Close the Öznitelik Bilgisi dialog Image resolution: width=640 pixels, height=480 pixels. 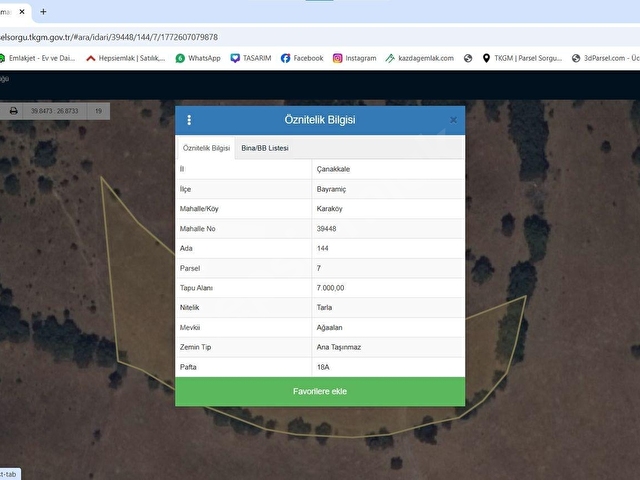click(x=453, y=120)
